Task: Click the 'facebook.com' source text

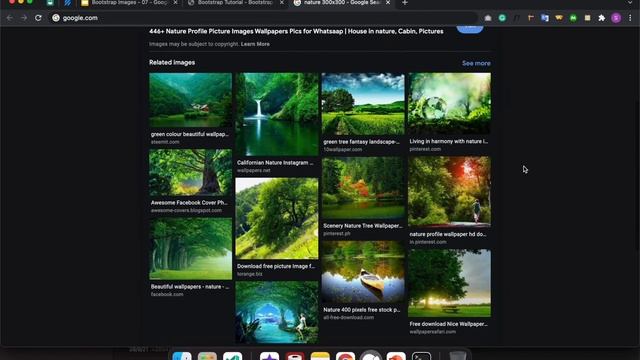Action: pos(167,294)
